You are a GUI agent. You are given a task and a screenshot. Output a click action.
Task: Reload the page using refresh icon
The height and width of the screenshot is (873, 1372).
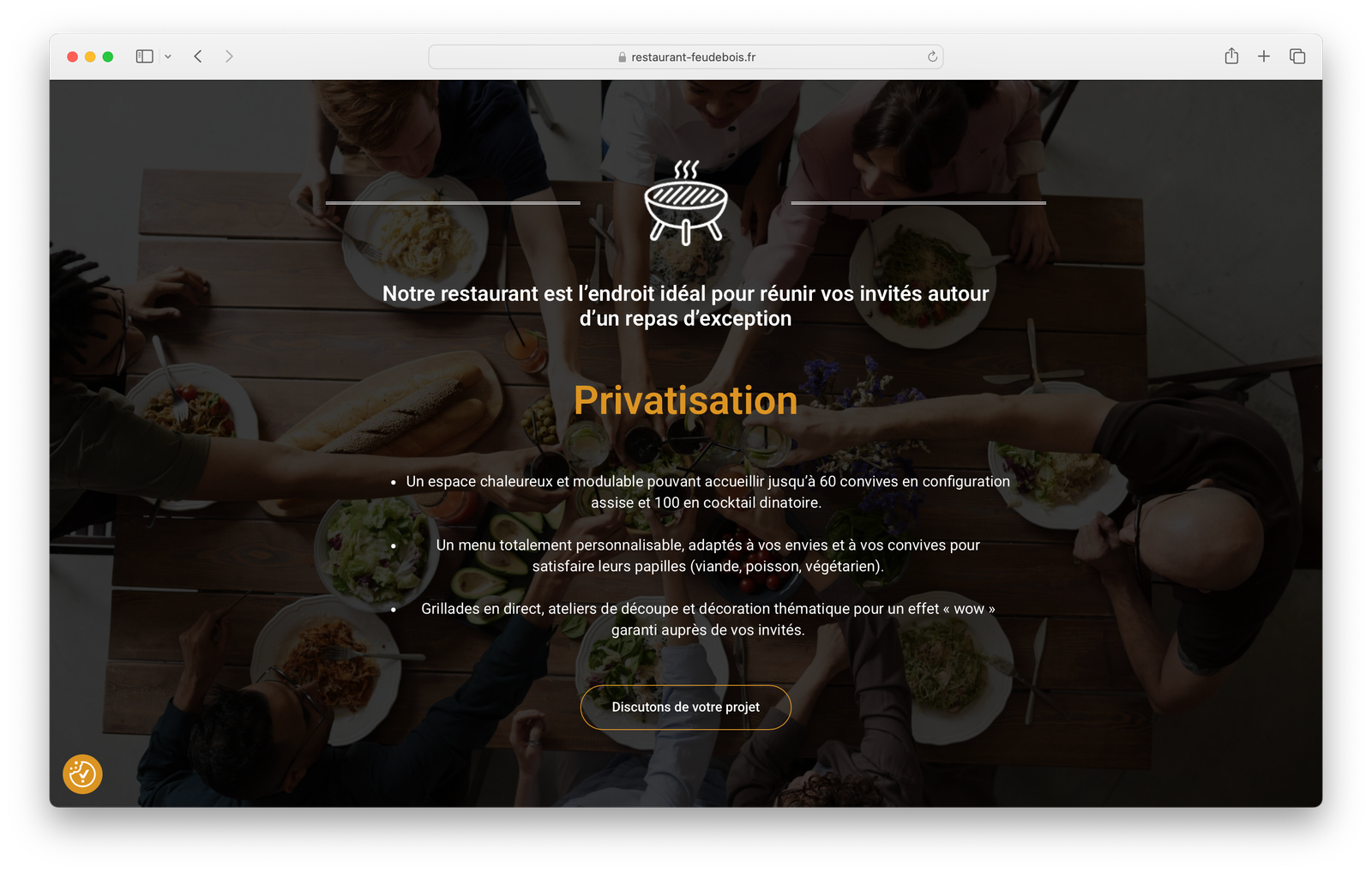click(x=932, y=57)
